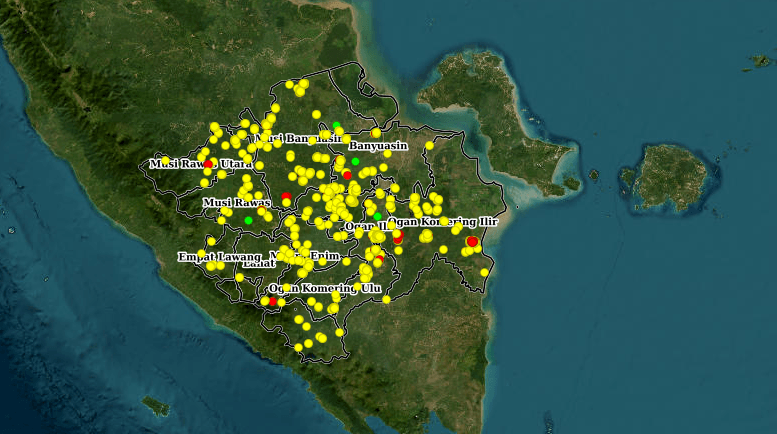Click green marker above Musi Banyuasin label
Screen dimensions: 777x434
click(336, 125)
